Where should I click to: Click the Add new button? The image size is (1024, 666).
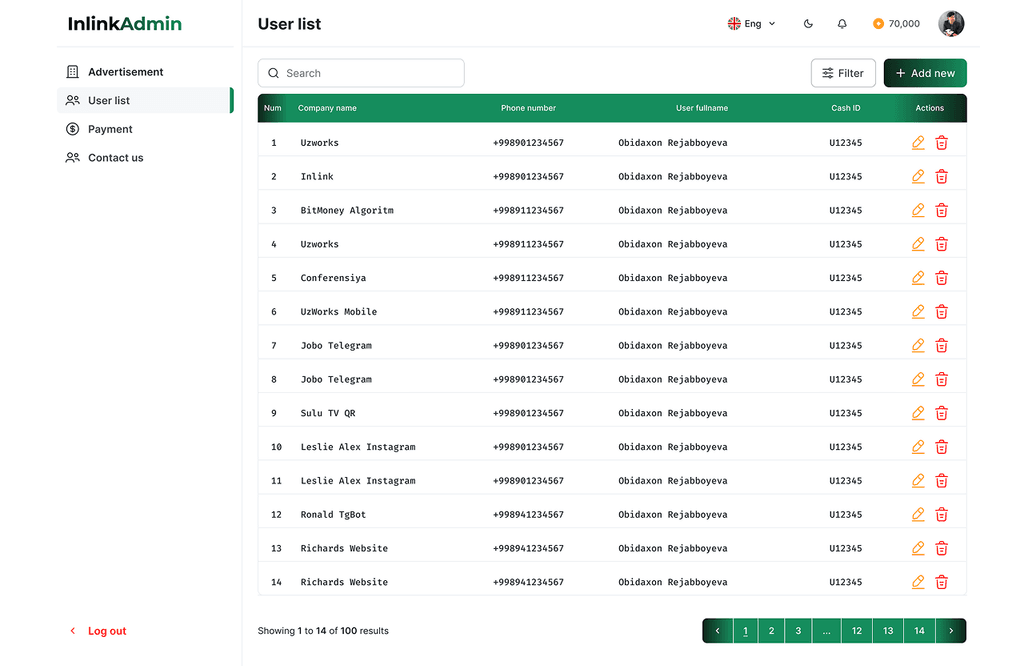point(925,73)
